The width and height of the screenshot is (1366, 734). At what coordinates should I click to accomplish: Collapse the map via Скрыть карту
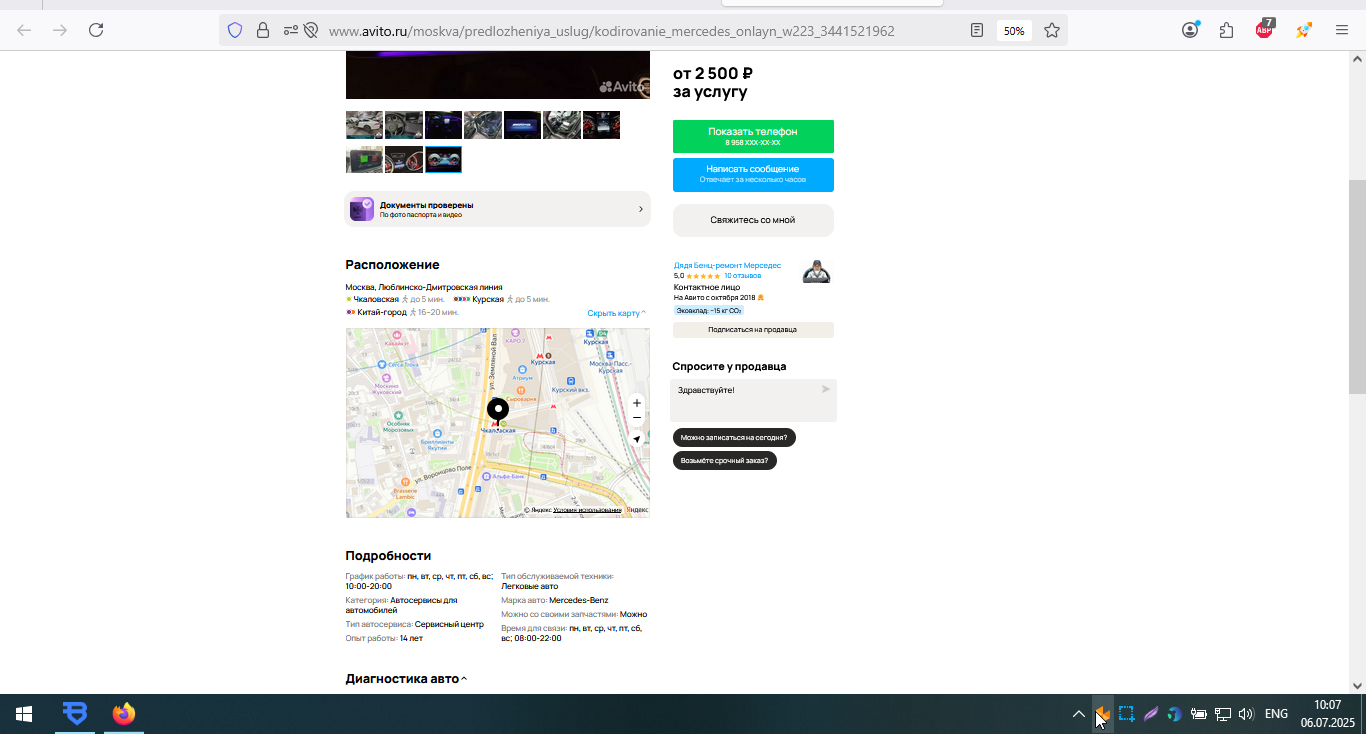click(616, 313)
